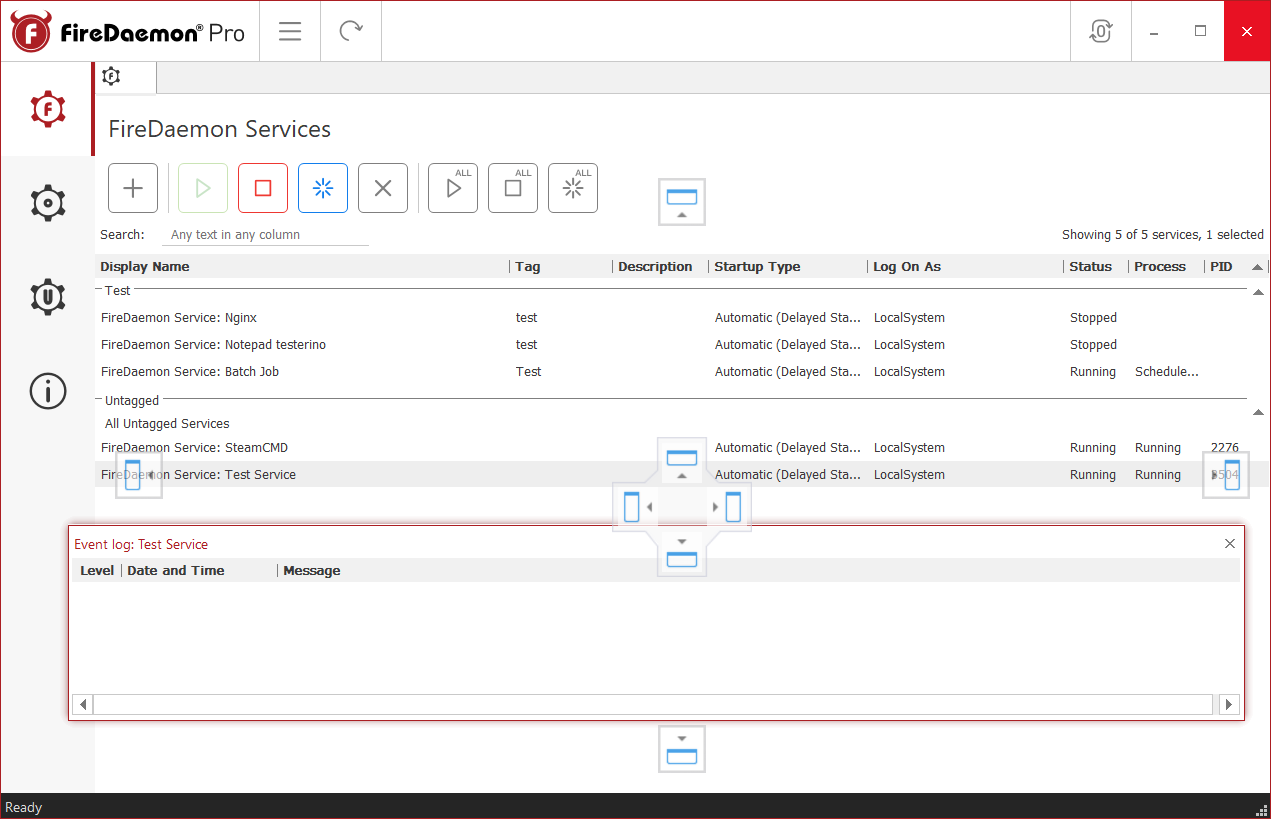Click the Ready status bar text
This screenshot has height=819, width=1271.
(24, 808)
